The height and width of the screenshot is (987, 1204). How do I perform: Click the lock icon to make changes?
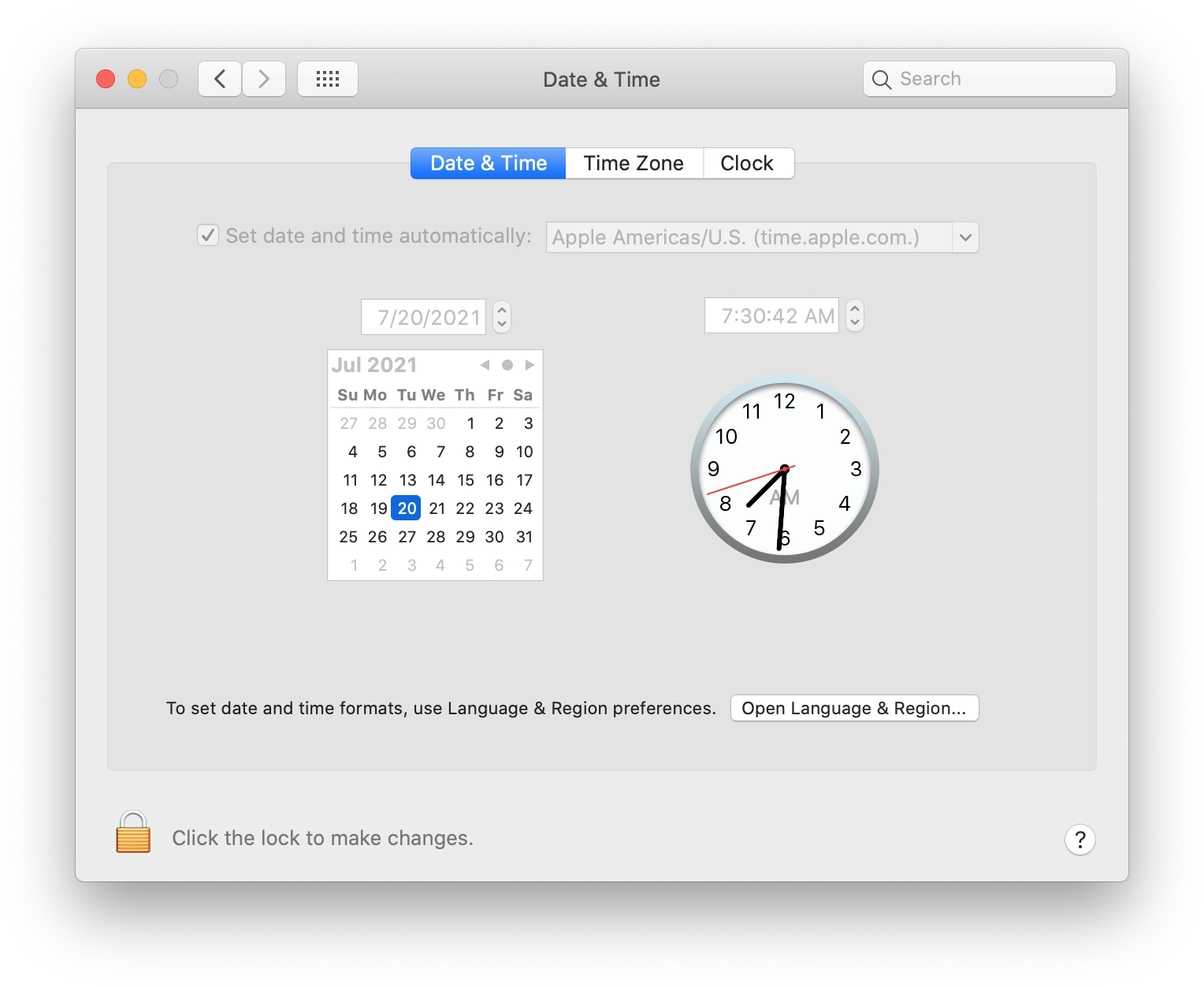[x=133, y=832]
